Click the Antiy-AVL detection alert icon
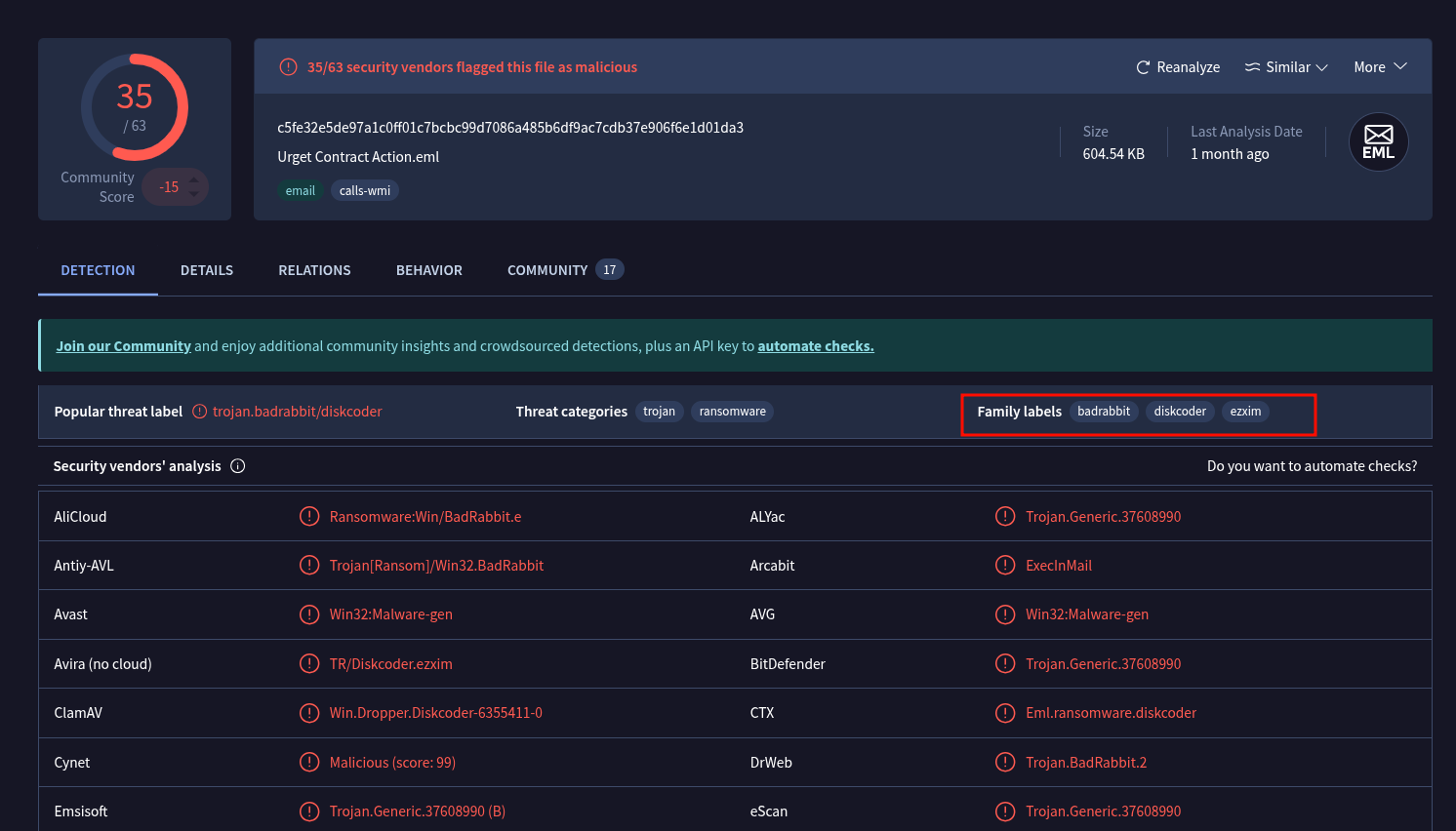 point(309,565)
